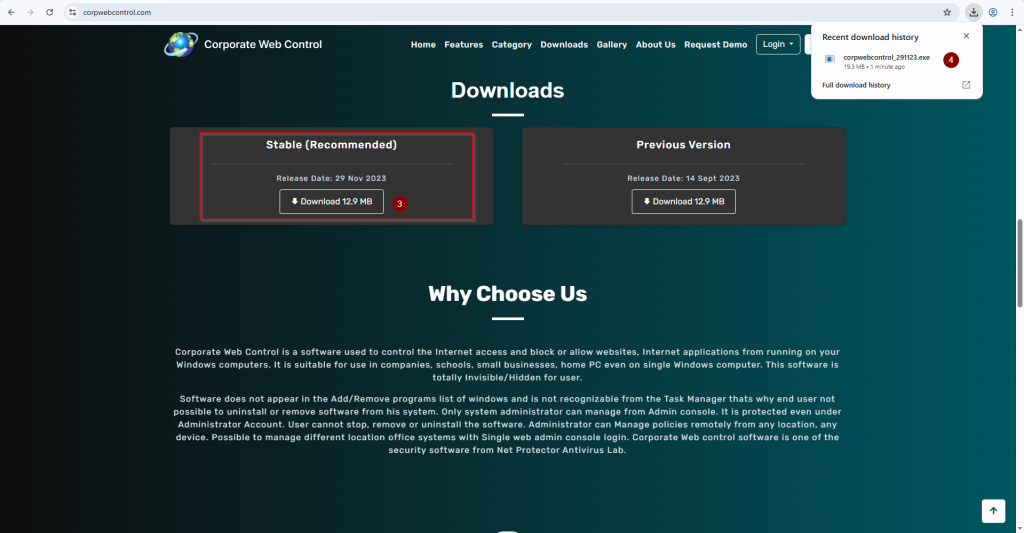Image resolution: width=1024 pixels, height=533 pixels.
Task: Click the Corporate Web Control globe logo
Action: point(181,44)
